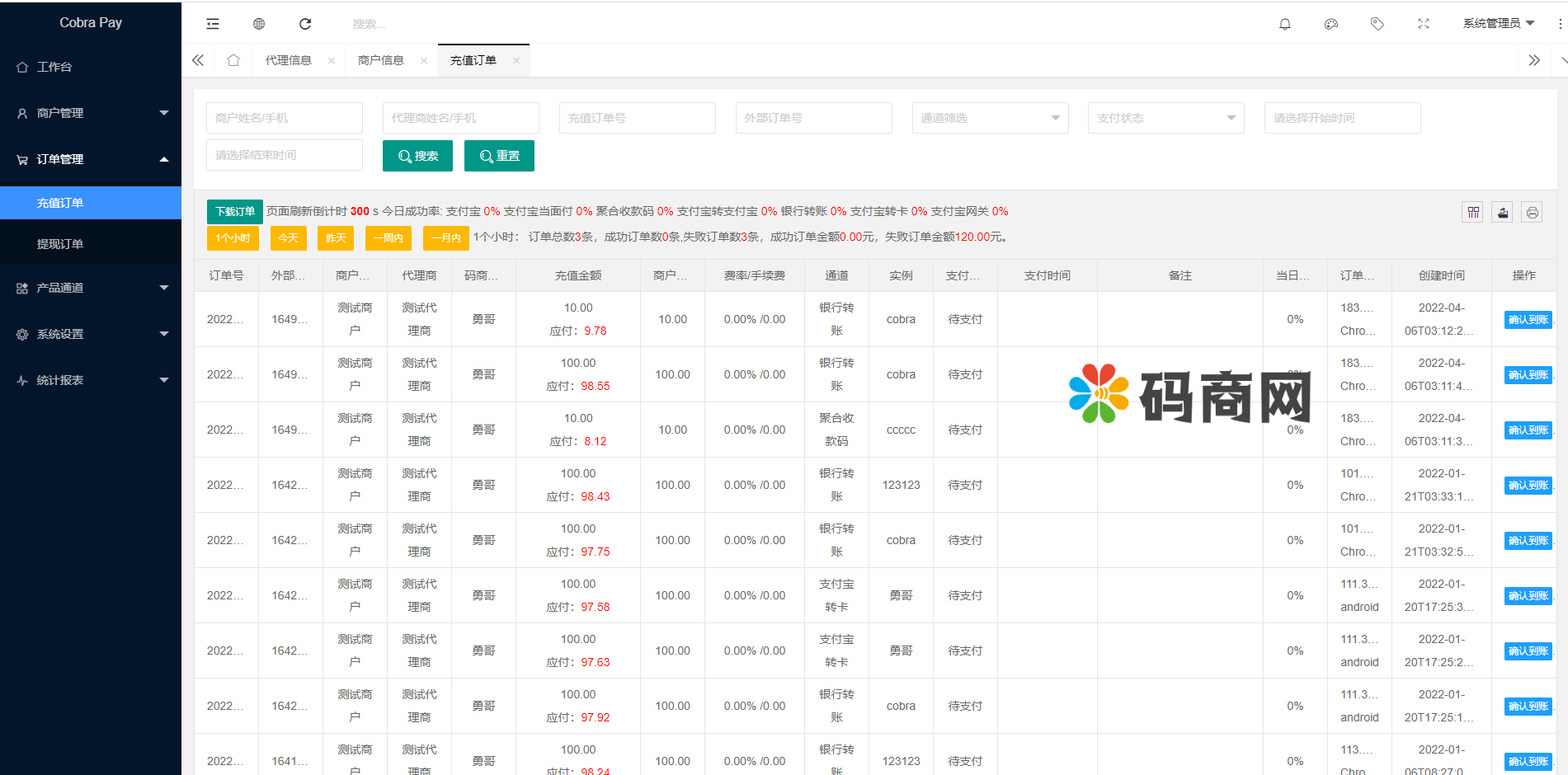Click the print table icon

1532,213
